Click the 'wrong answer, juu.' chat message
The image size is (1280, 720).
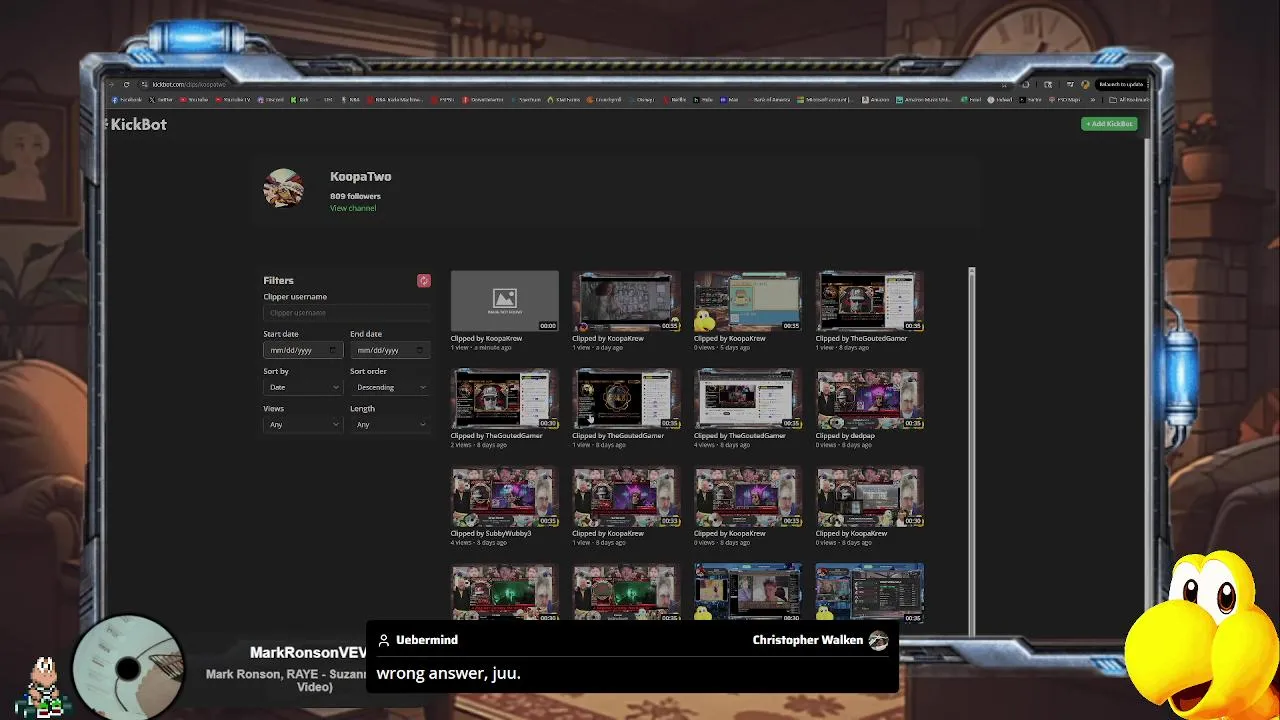(x=448, y=673)
